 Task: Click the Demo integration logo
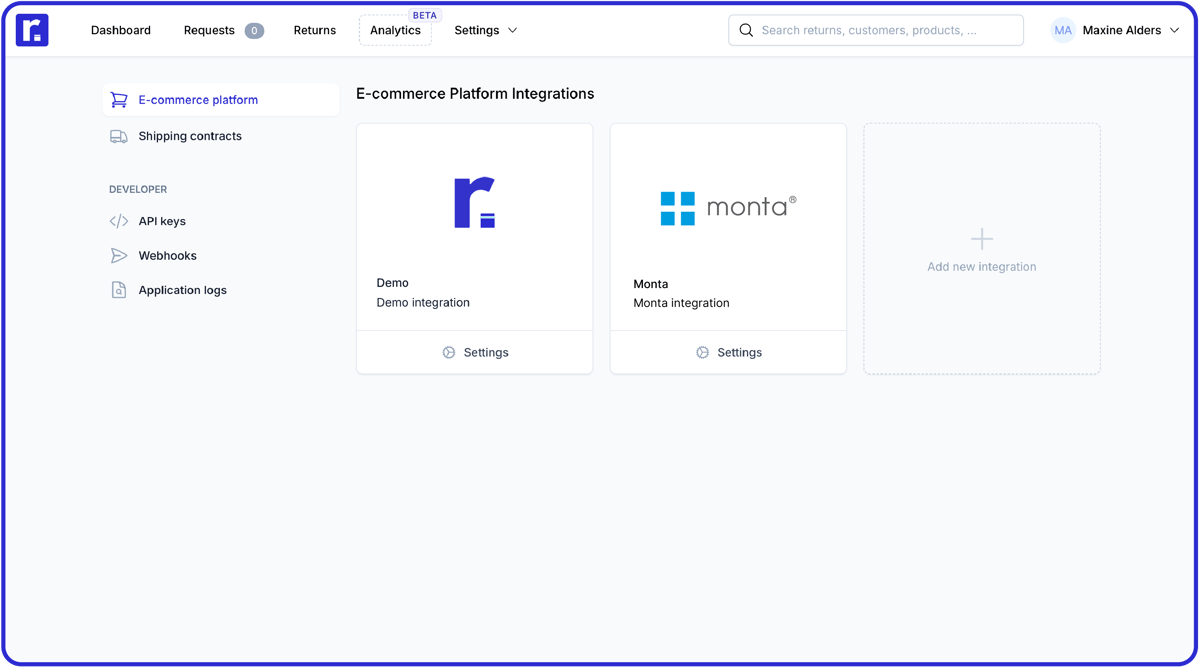(475, 203)
